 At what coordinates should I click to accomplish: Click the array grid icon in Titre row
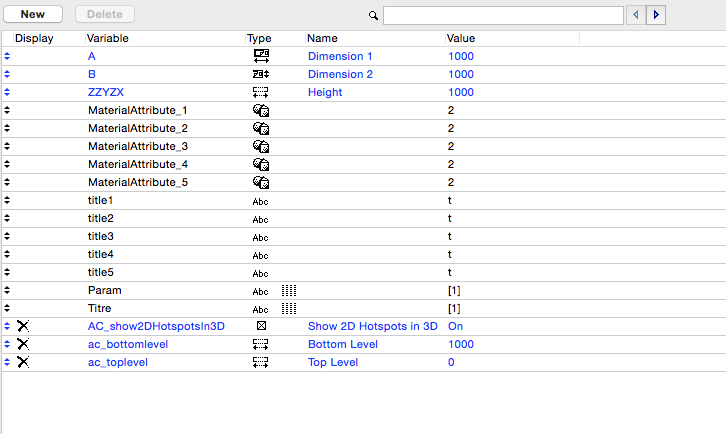click(289, 308)
